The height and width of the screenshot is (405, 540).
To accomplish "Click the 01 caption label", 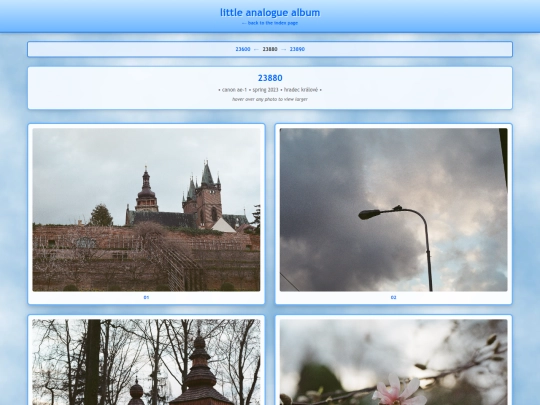I will pyautogui.click(x=146, y=298).
